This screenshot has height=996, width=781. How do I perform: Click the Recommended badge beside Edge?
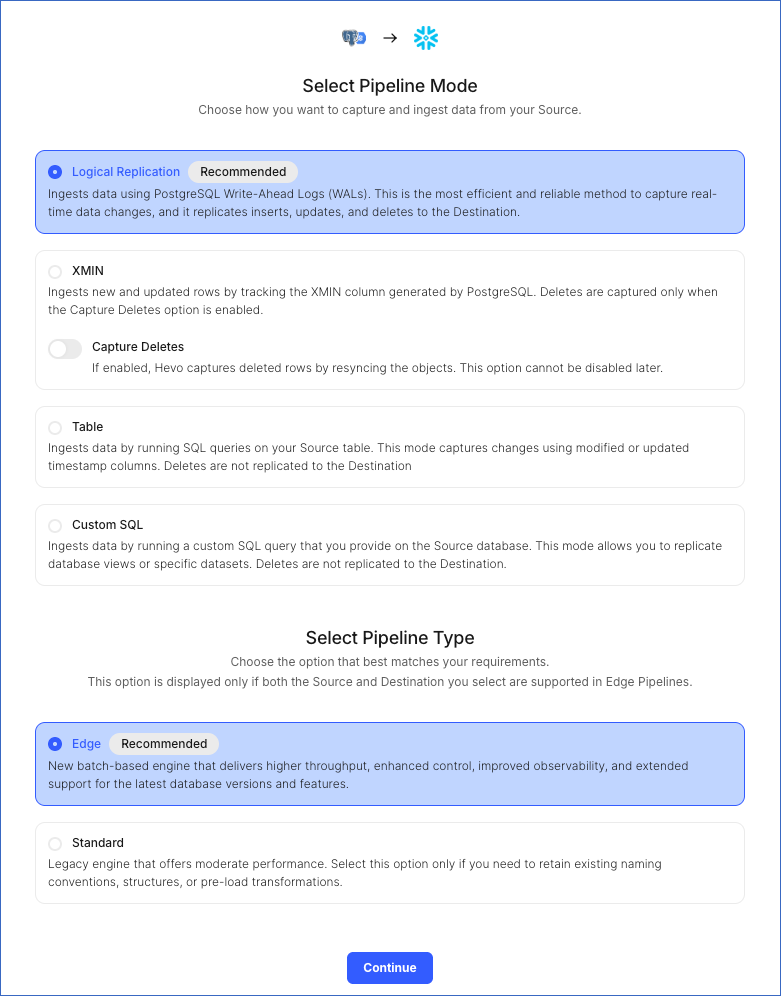click(163, 743)
